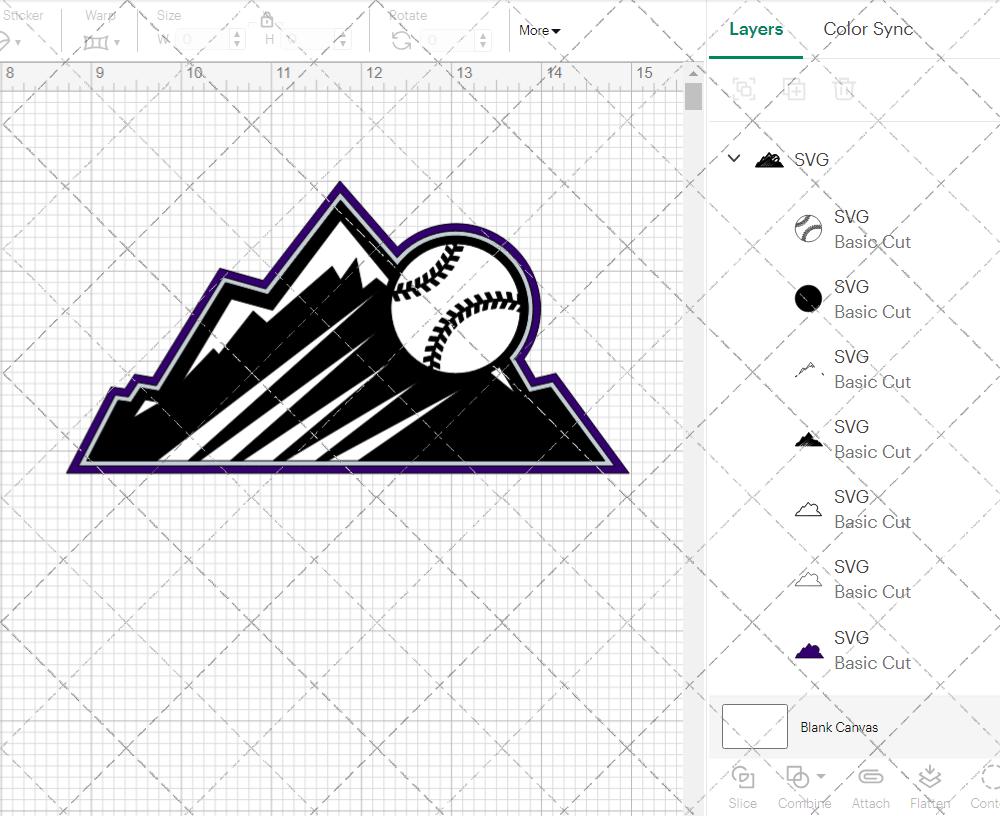Click the canvas scroll up arrow
This screenshot has width=1000, height=816.
(693, 74)
